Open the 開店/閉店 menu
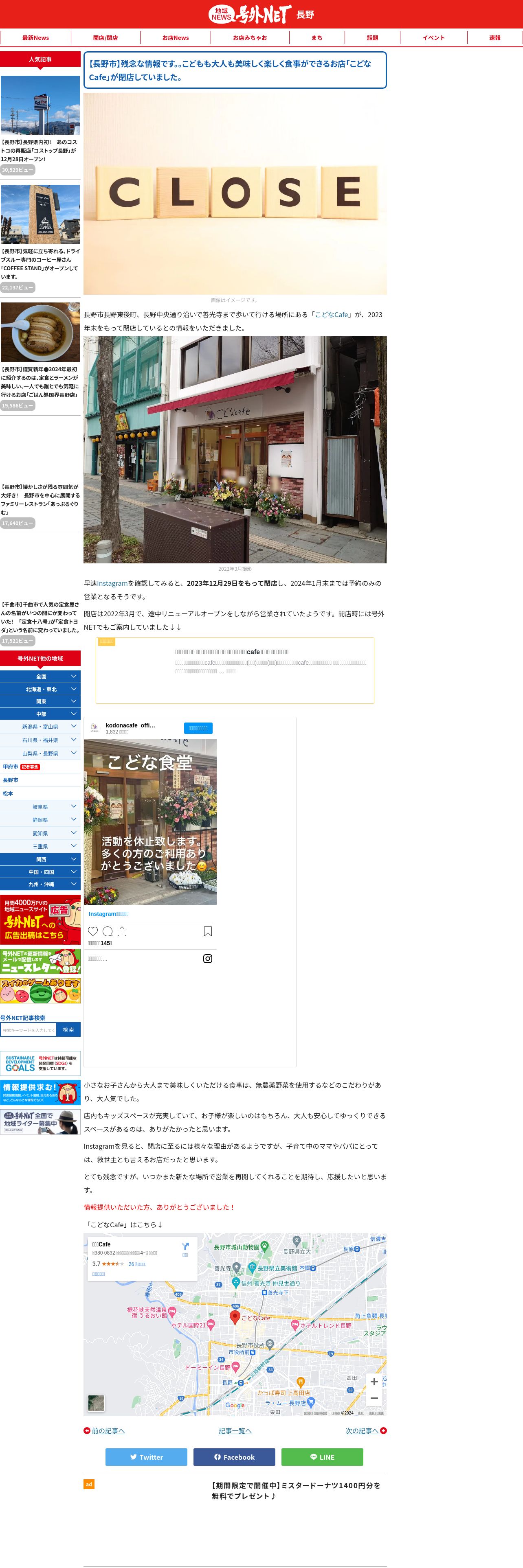523x1568 pixels. pyautogui.click(x=105, y=38)
